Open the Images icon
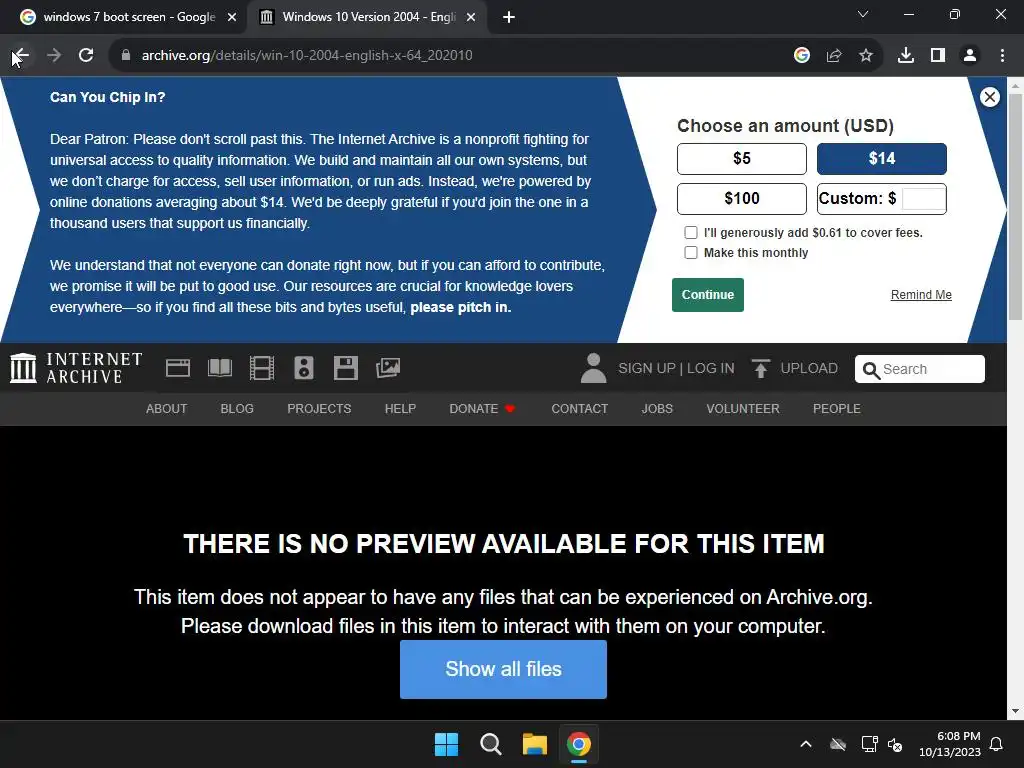Screen dimensions: 1024x768 coord(388,368)
